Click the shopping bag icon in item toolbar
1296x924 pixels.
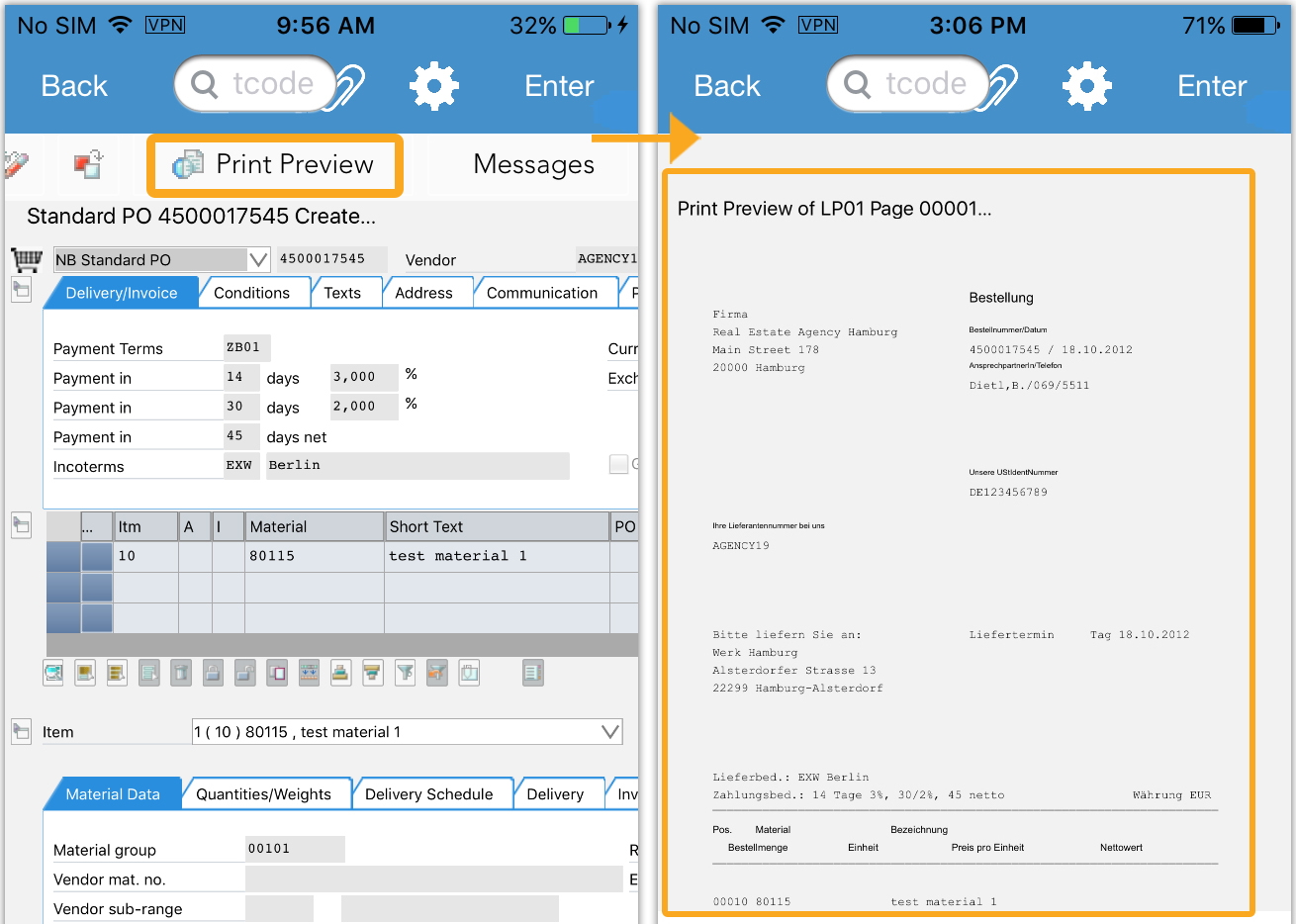(x=469, y=674)
